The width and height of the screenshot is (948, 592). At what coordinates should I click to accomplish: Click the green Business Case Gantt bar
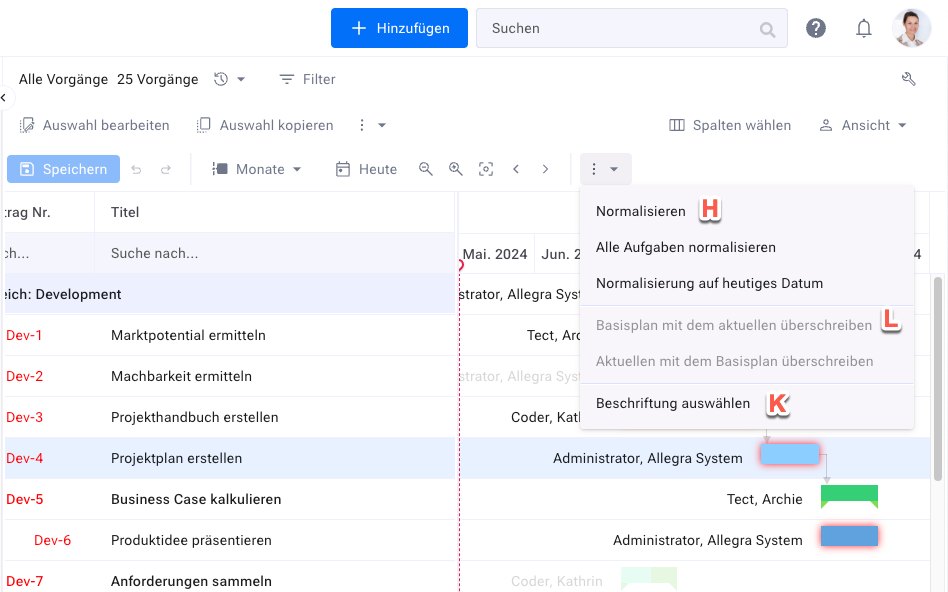pyautogui.click(x=849, y=496)
